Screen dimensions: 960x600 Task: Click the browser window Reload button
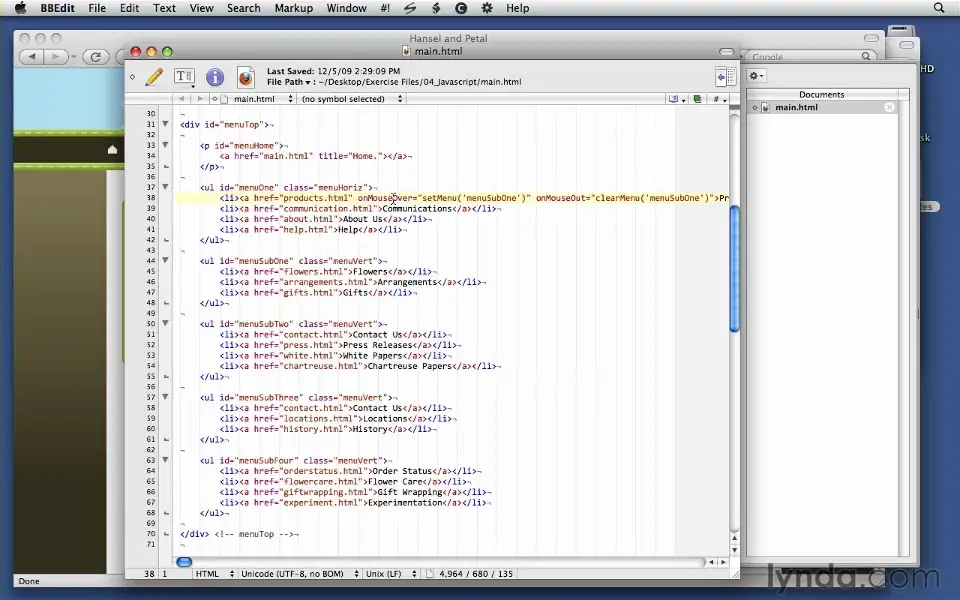[96, 57]
